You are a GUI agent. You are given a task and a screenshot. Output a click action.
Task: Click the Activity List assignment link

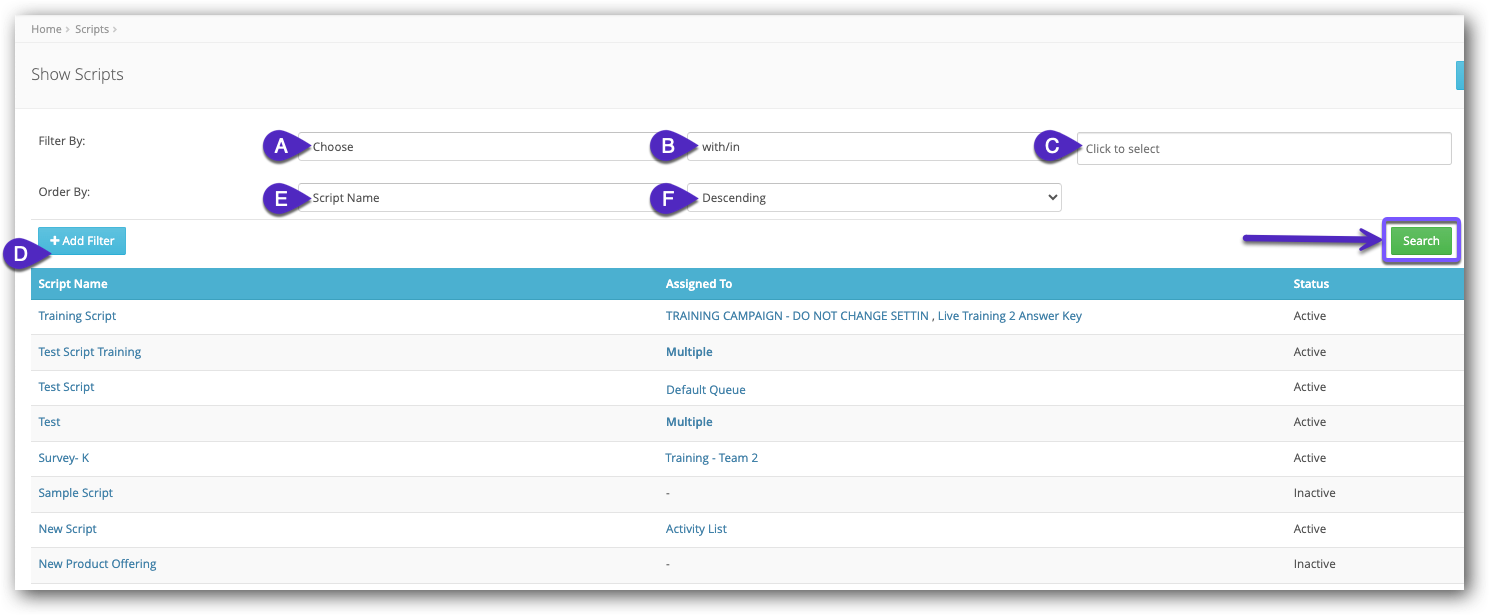coord(696,529)
